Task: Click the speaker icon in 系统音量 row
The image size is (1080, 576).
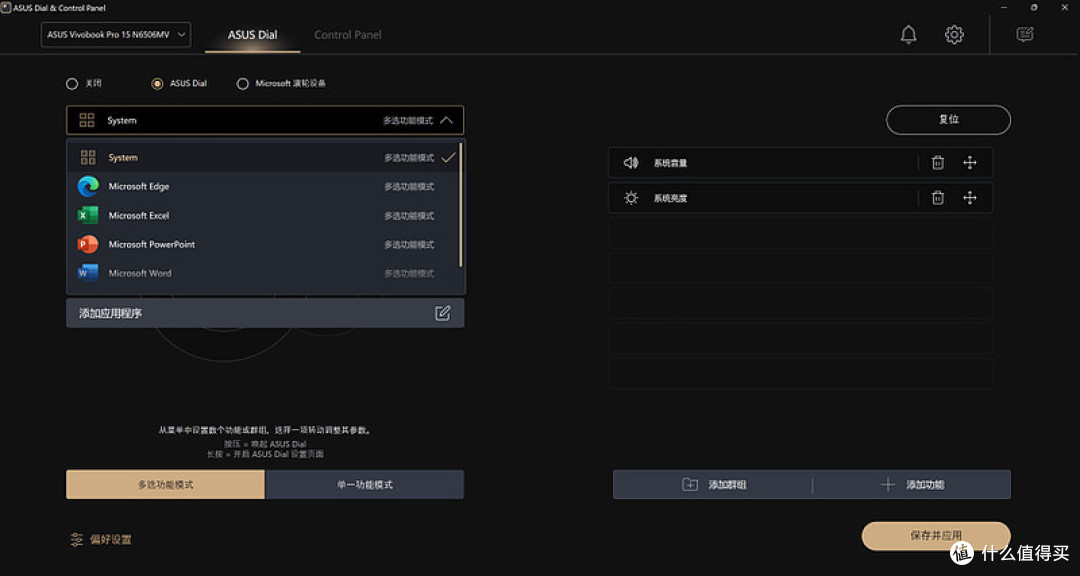Action: (x=631, y=163)
